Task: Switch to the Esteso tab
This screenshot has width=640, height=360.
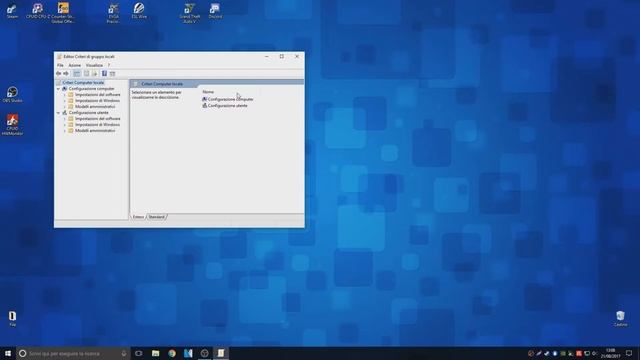Action: point(138,217)
